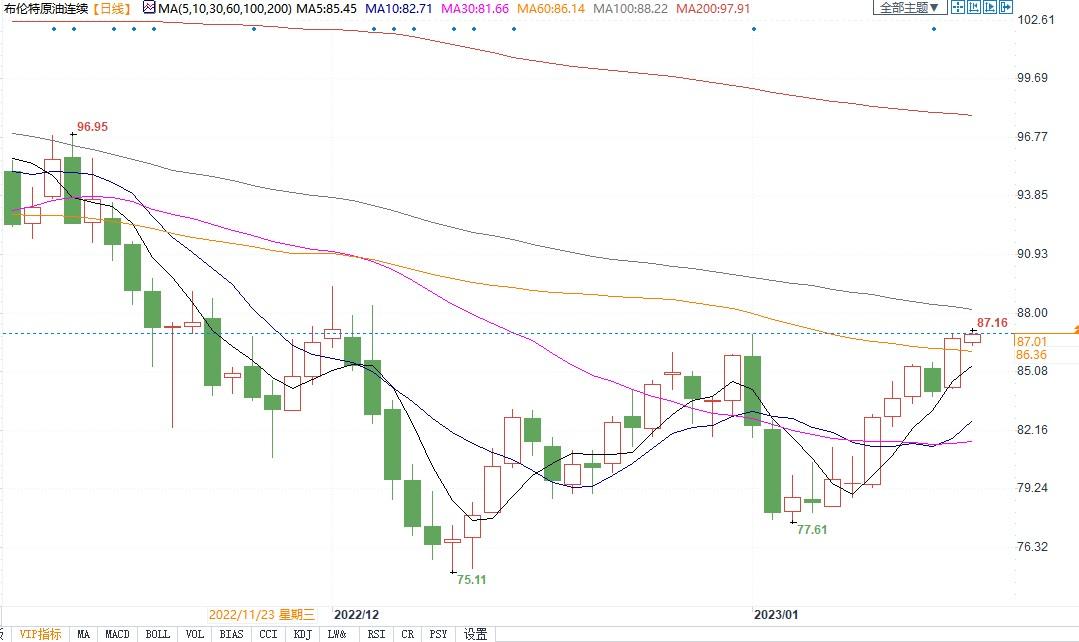1079x642 pixels.
Task: Click the orange arrow marker beside price axis
Action: 1074,328
